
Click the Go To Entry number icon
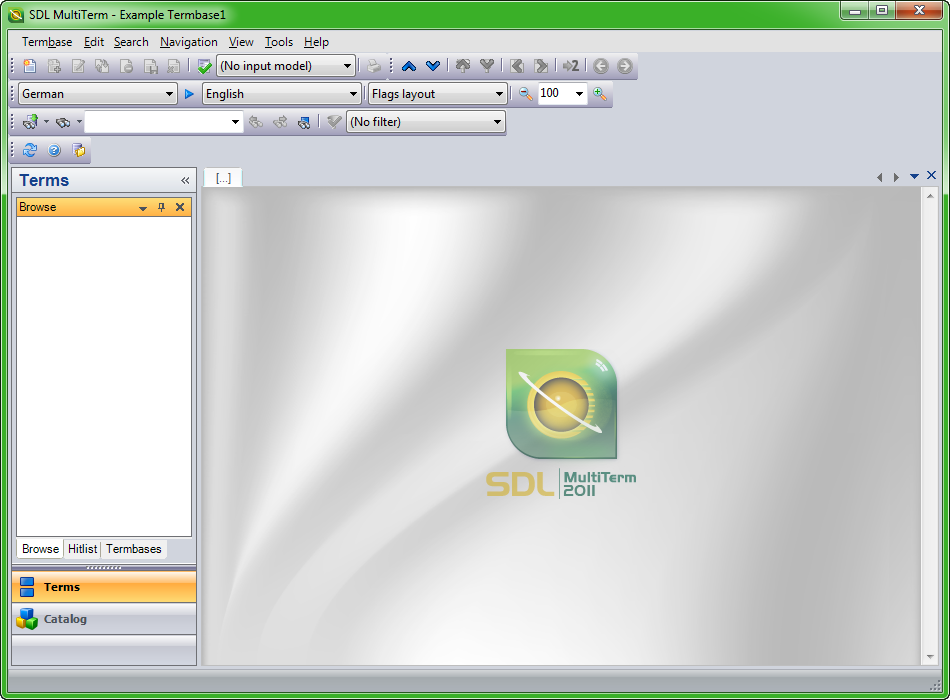pyautogui.click(x=571, y=65)
